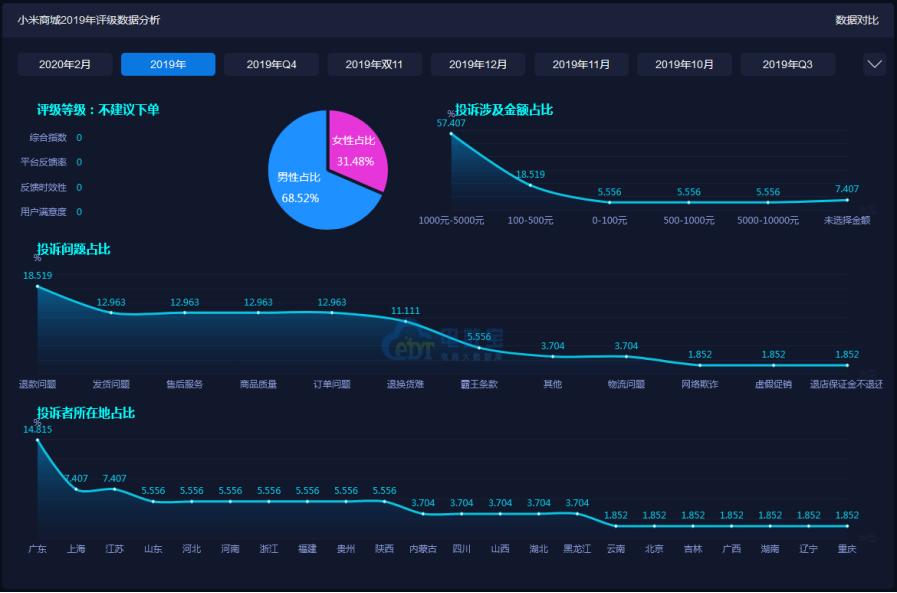Switch to the 2019年Q4 tab
The height and width of the screenshot is (593, 897).
click(271, 63)
